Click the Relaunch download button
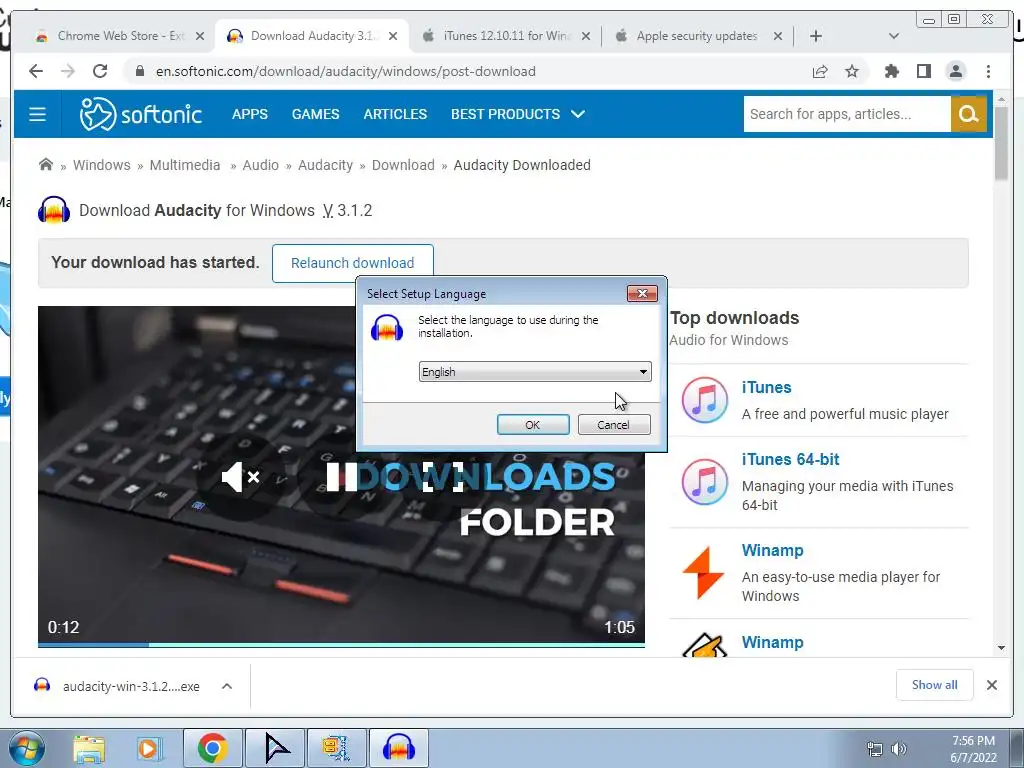 353,263
